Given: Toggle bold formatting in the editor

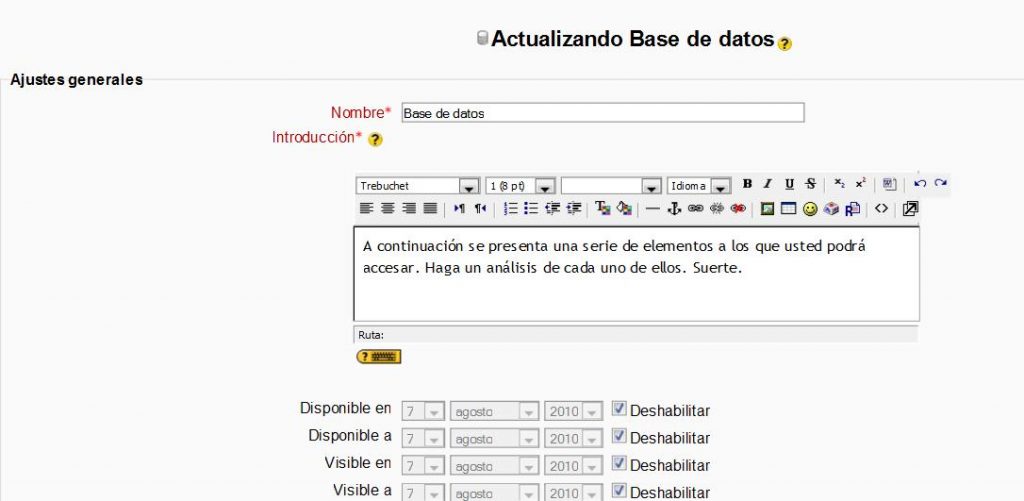Looking at the screenshot, I should pos(747,184).
